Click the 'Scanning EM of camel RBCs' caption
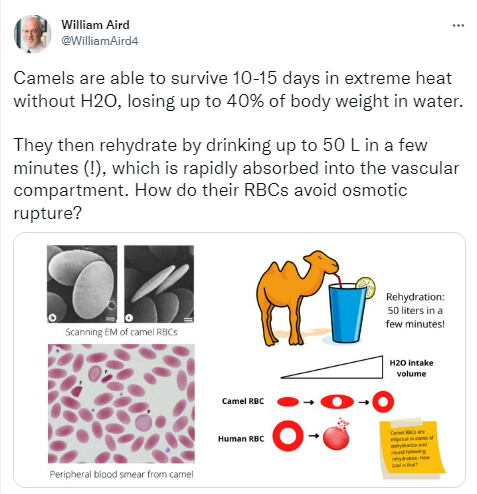The height and width of the screenshot is (494, 477). tap(121, 332)
